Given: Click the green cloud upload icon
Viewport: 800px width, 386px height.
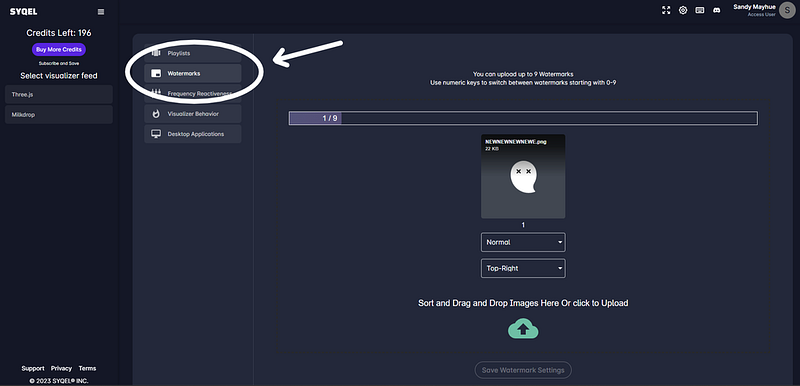Looking at the screenshot, I should tap(523, 329).
